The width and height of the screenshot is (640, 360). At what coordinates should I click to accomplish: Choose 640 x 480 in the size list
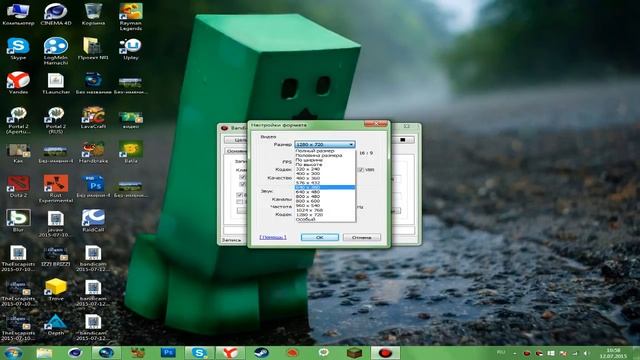pyautogui.click(x=325, y=192)
